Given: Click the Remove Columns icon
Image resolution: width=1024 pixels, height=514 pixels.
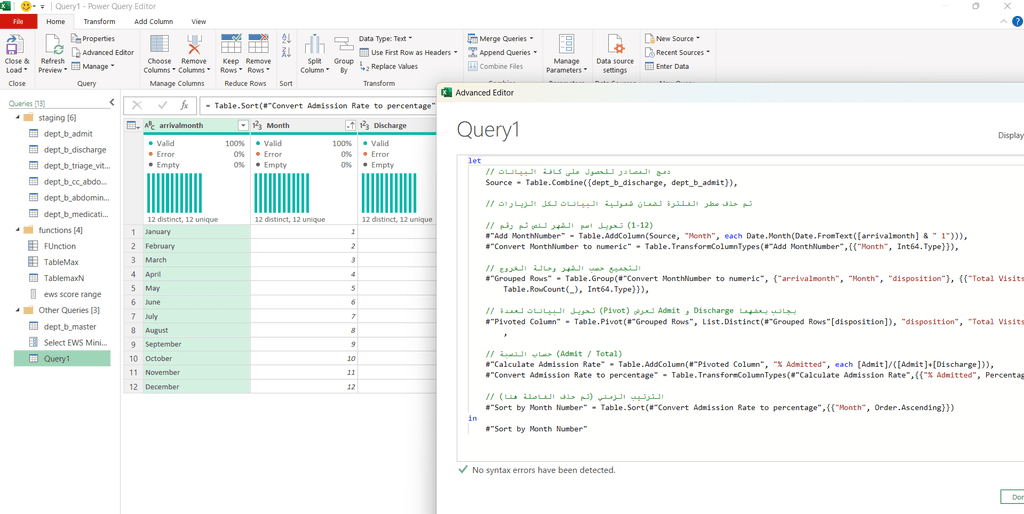Looking at the screenshot, I should tap(193, 46).
